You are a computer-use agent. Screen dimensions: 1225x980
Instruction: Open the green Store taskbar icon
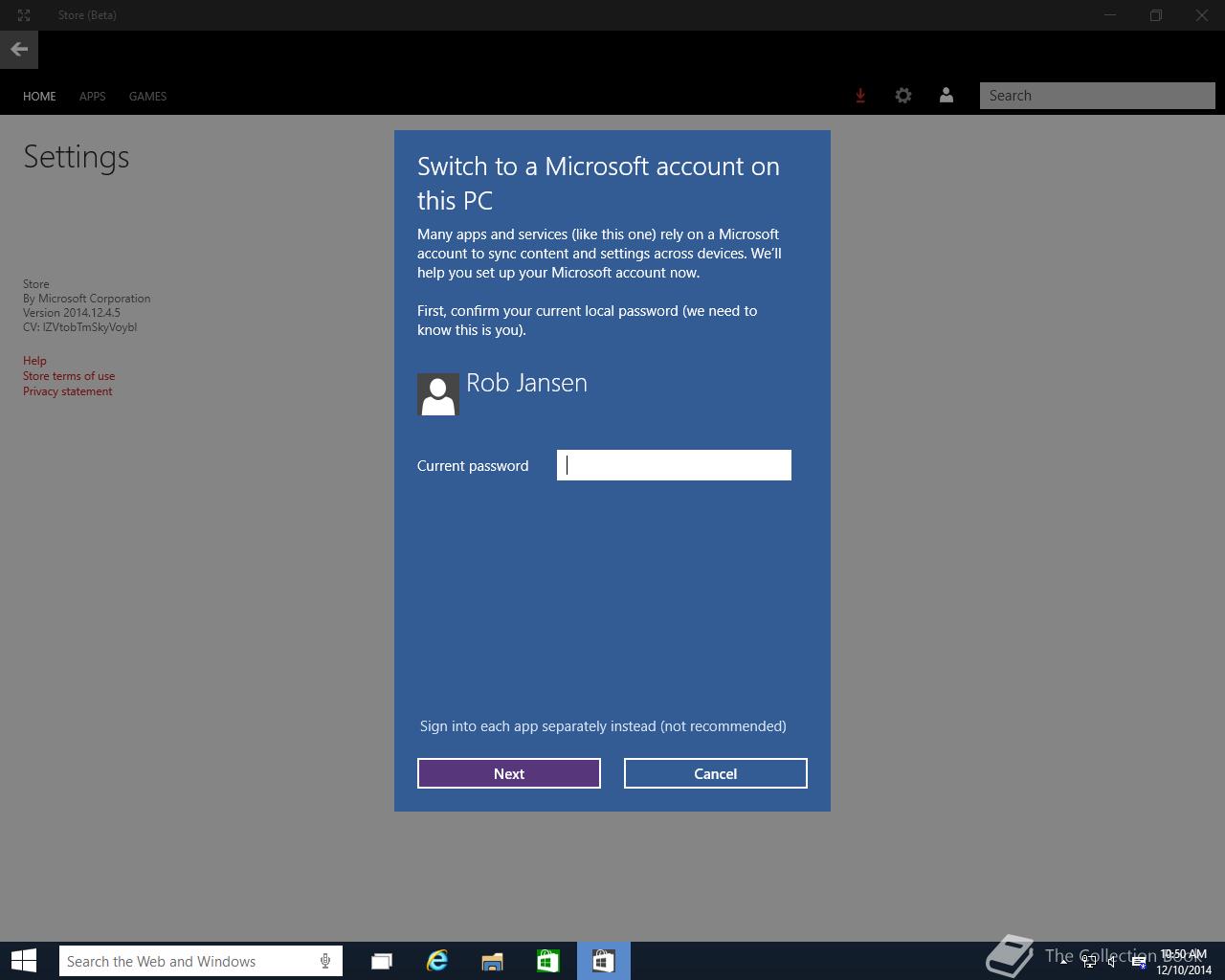(x=547, y=961)
